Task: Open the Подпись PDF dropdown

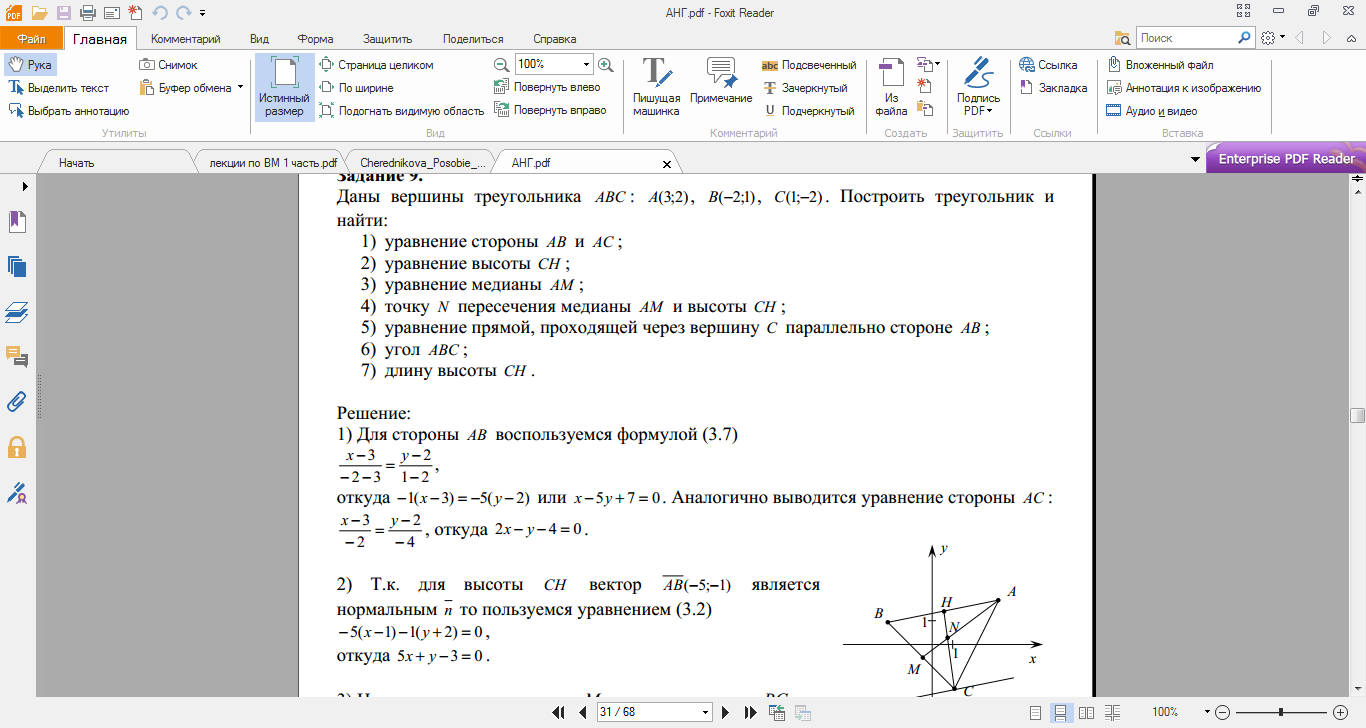Action: click(x=978, y=87)
